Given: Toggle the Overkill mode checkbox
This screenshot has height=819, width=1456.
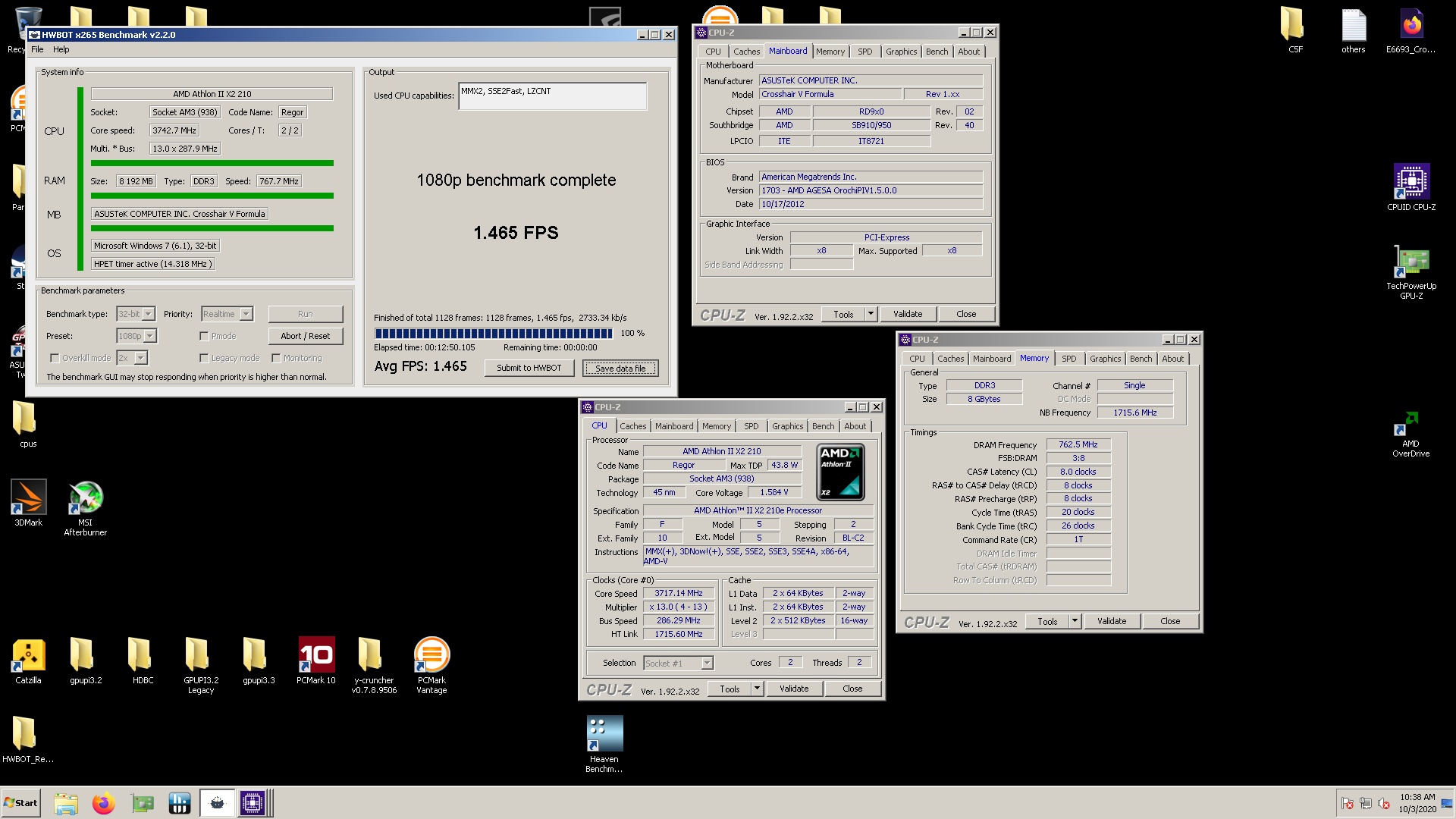Looking at the screenshot, I should point(55,358).
